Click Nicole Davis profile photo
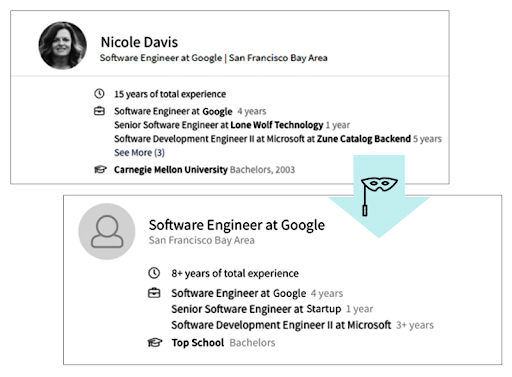Viewport: 512px width, 377px height. (63, 46)
